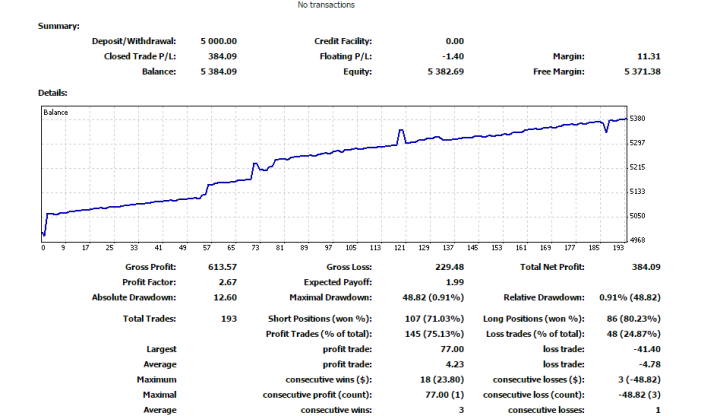Click the Total Trades value 193

click(x=229, y=319)
